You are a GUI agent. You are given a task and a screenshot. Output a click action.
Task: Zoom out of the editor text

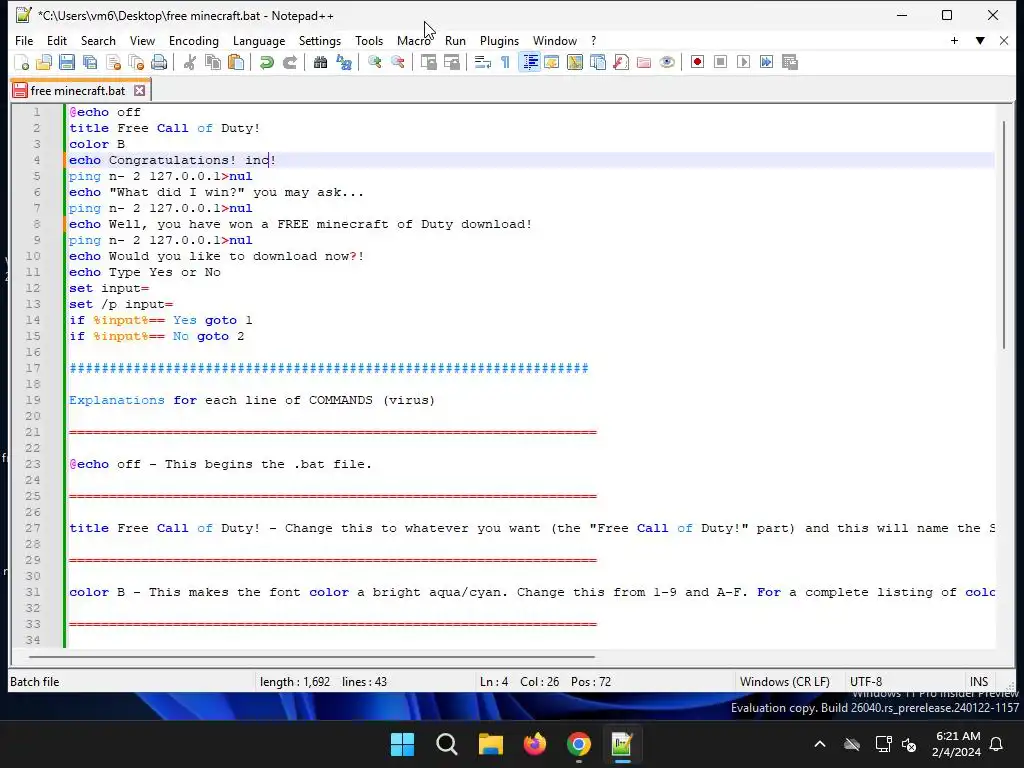click(397, 62)
